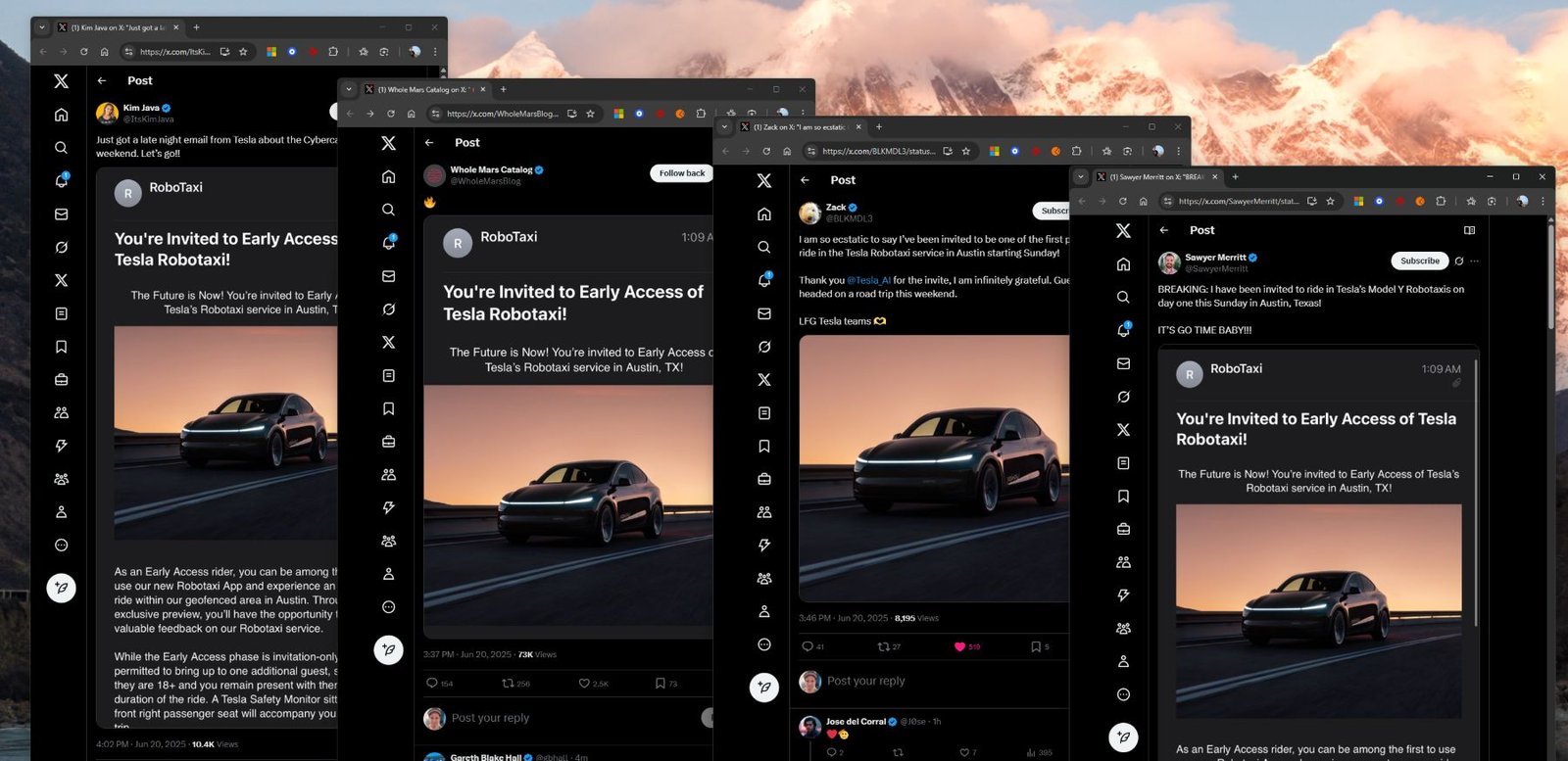The height and width of the screenshot is (761, 1568).
Task: Unlike Zack's post showing 519 likes
Action: point(959,646)
